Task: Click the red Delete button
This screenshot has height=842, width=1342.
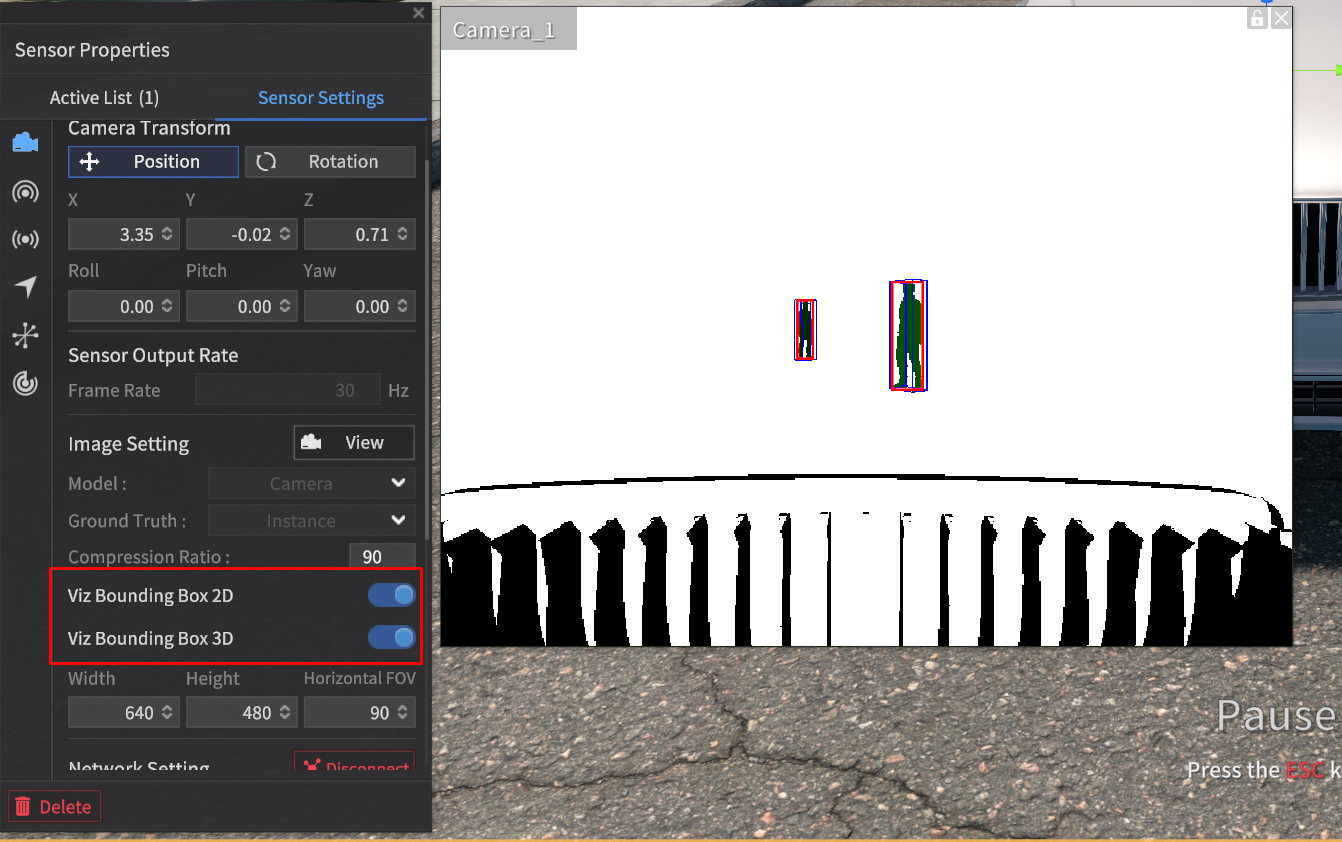Action: 55,807
